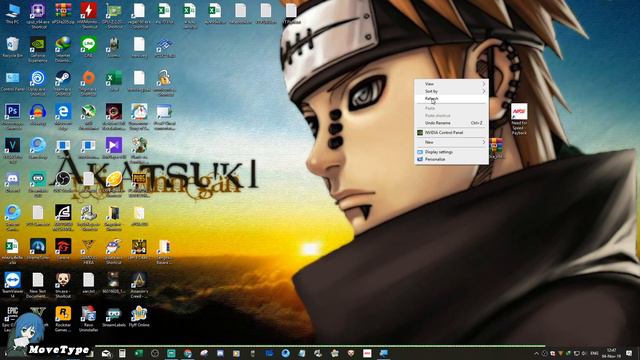This screenshot has height=360, width=640.
Task: Select the Assassin's Creed shortcut icon
Action: pos(139,284)
